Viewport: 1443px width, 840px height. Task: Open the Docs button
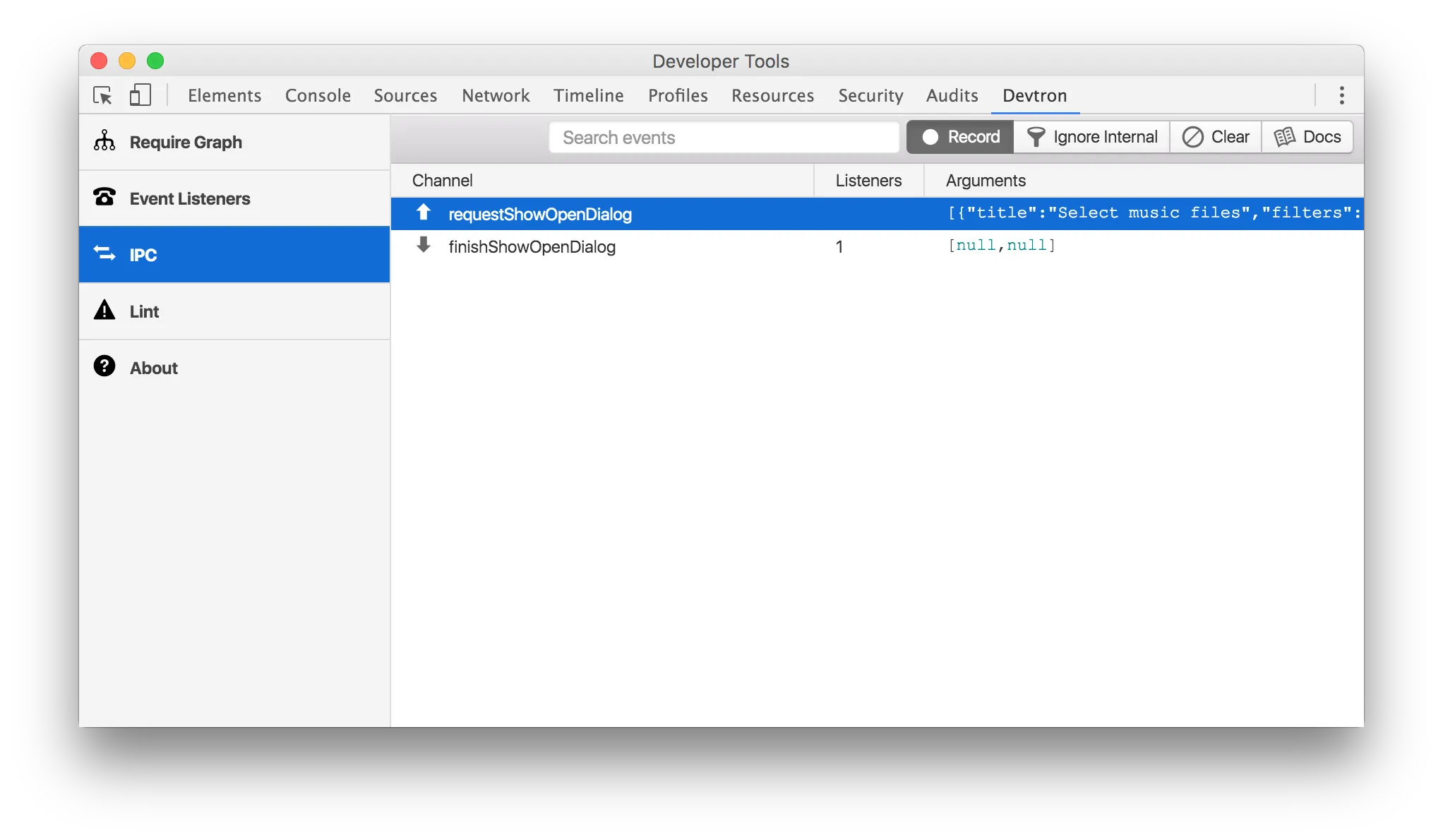click(x=1307, y=137)
